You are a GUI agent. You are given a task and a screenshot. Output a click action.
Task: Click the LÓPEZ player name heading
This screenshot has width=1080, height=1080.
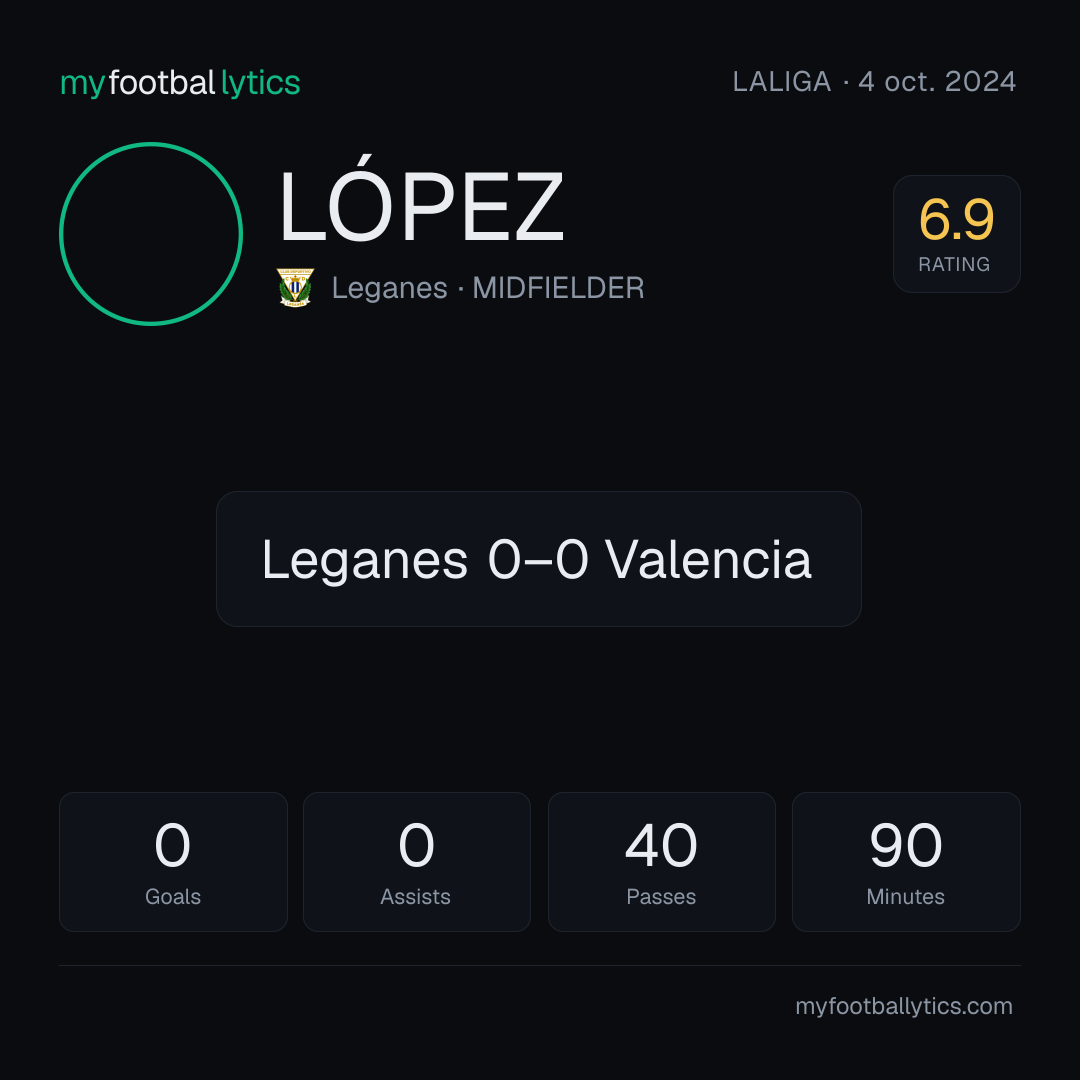click(x=422, y=200)
